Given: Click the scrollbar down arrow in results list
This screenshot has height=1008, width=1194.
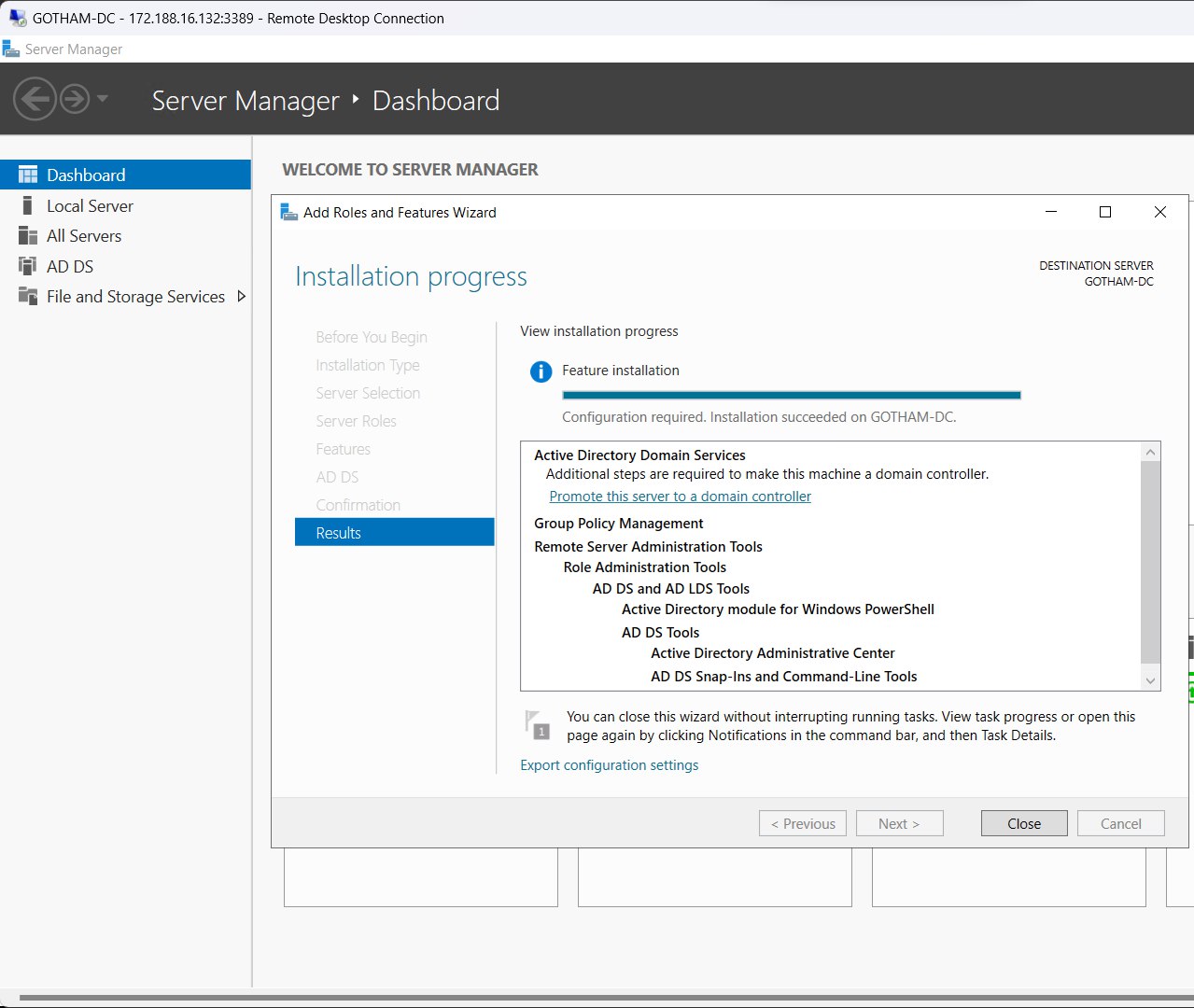Looking at the screenshot, I should click(1150, 680).
